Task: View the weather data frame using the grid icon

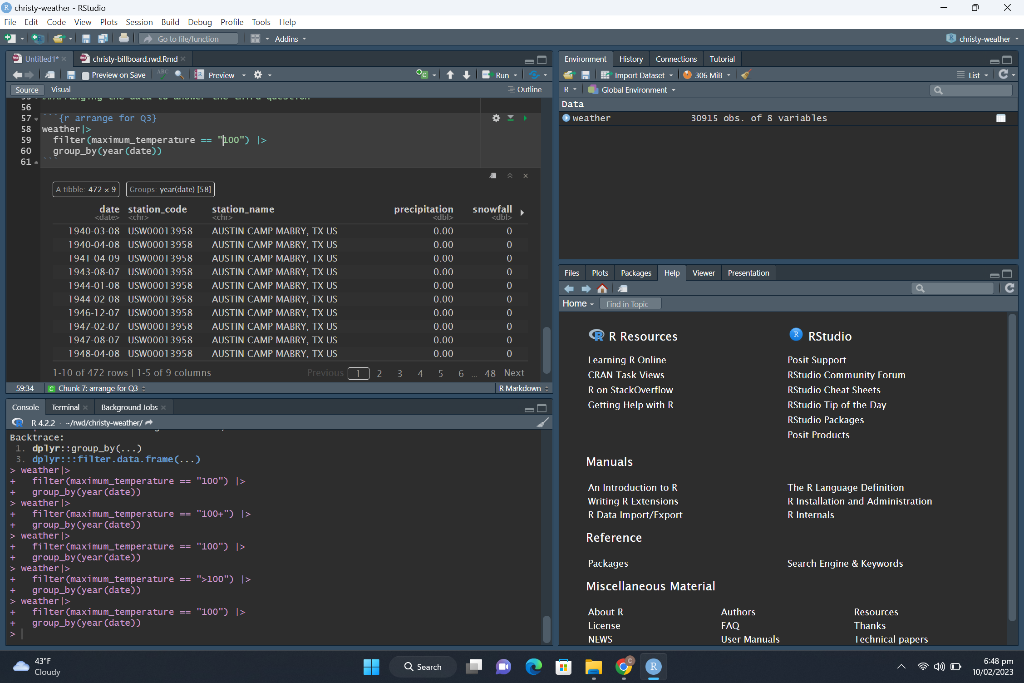Action: pos(1000,118)
